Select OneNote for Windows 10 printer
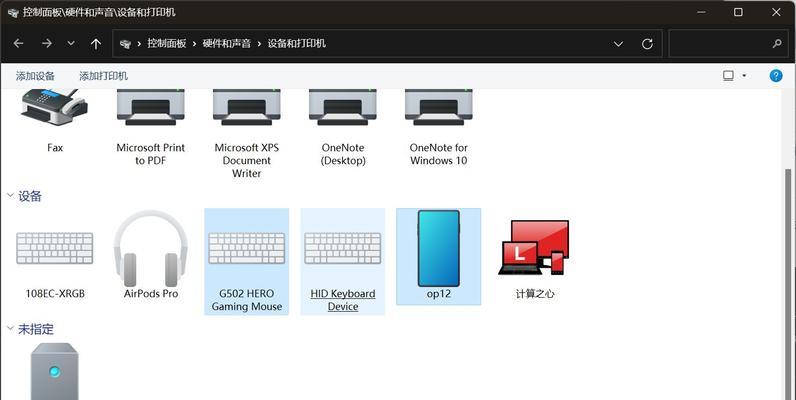The height and width of the screenshot is (400, 796). click(439, 108)
